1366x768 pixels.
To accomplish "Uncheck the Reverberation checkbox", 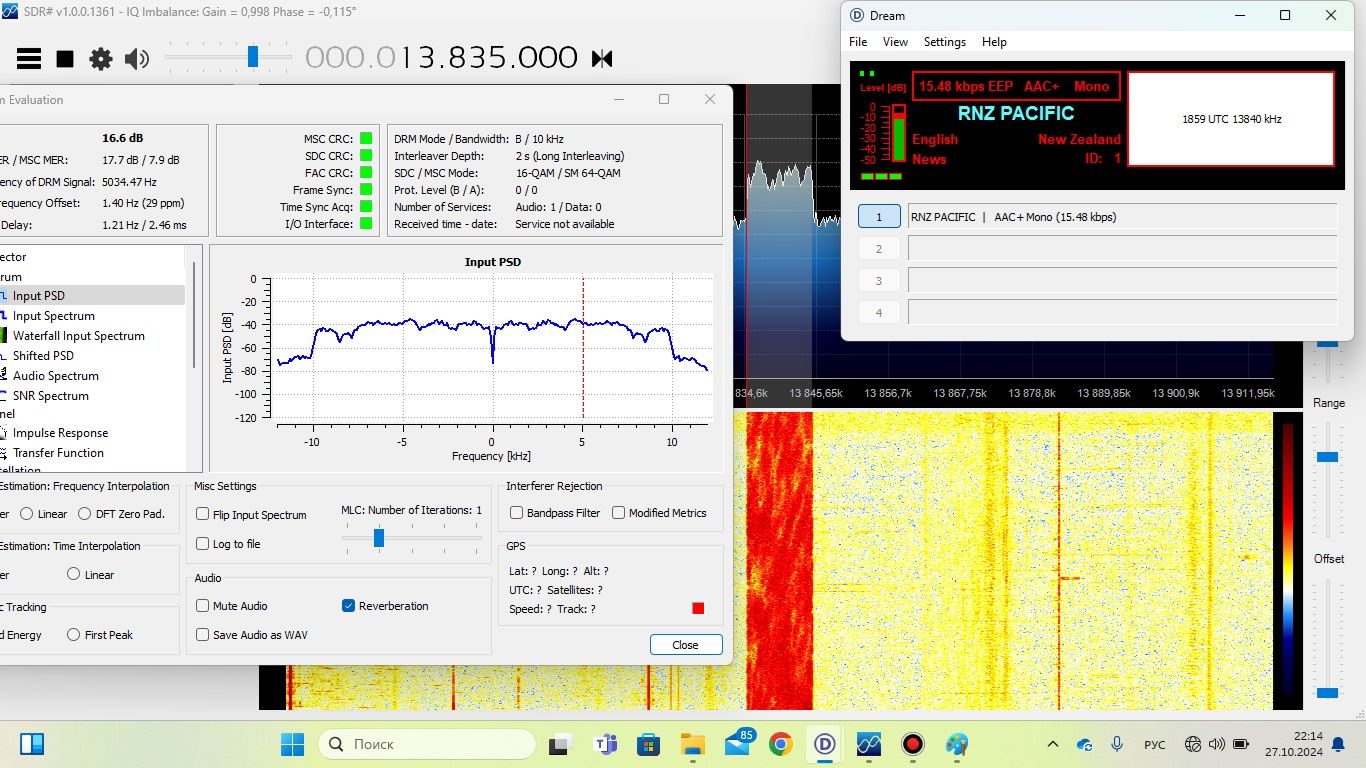I will click(x=348, y=606).
